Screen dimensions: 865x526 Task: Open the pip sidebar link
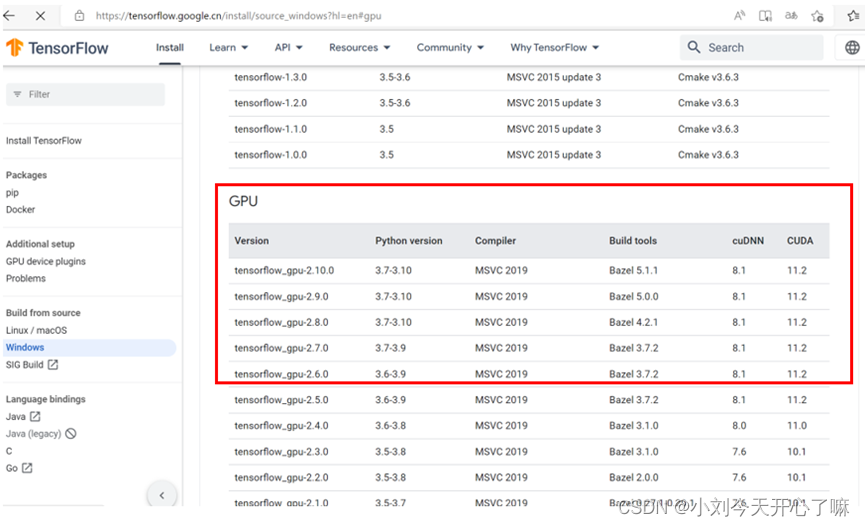pyautogui.click(x=12, y=193)
